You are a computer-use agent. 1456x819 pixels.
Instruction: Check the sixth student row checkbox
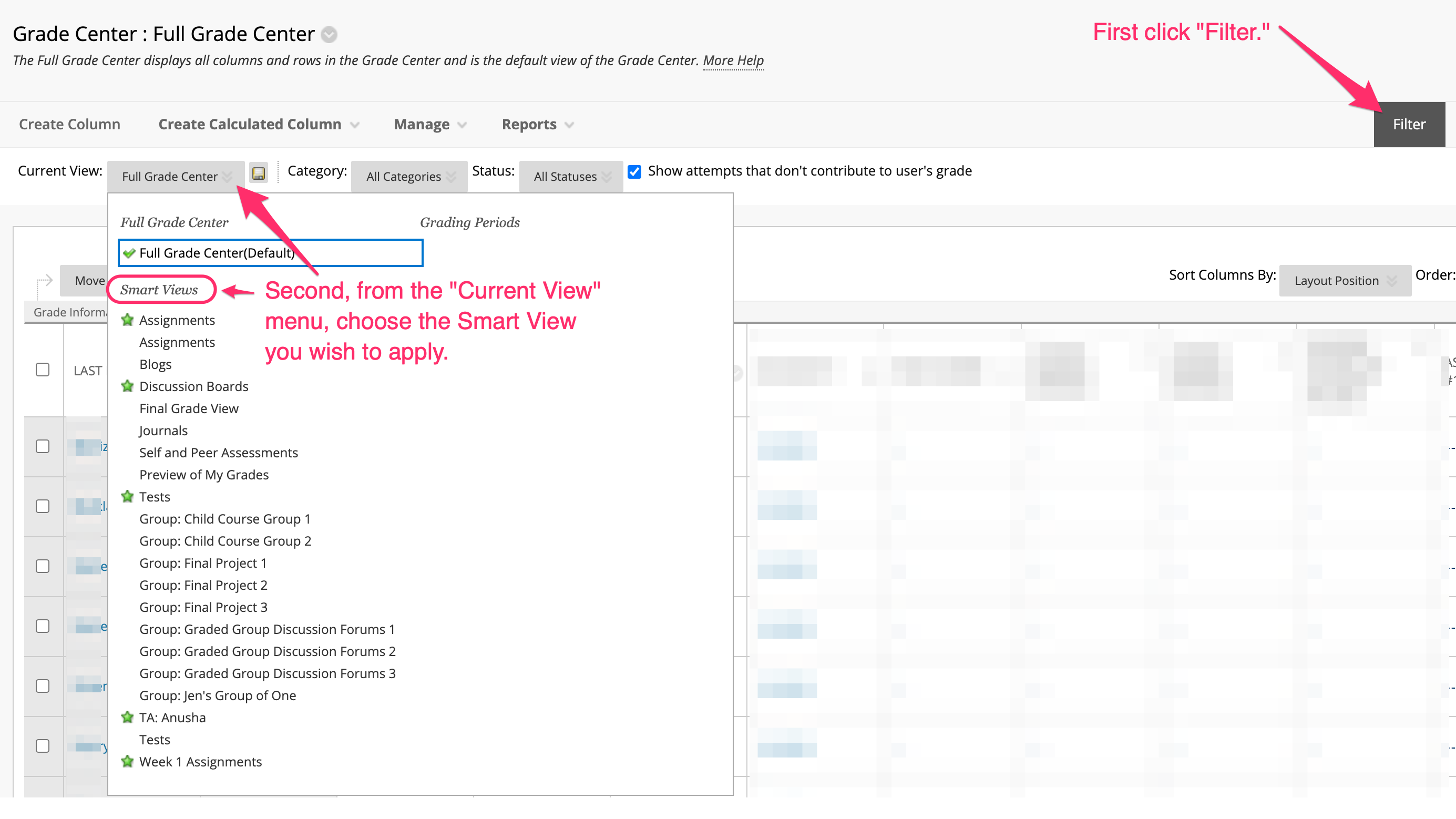[x=43, y=746]
